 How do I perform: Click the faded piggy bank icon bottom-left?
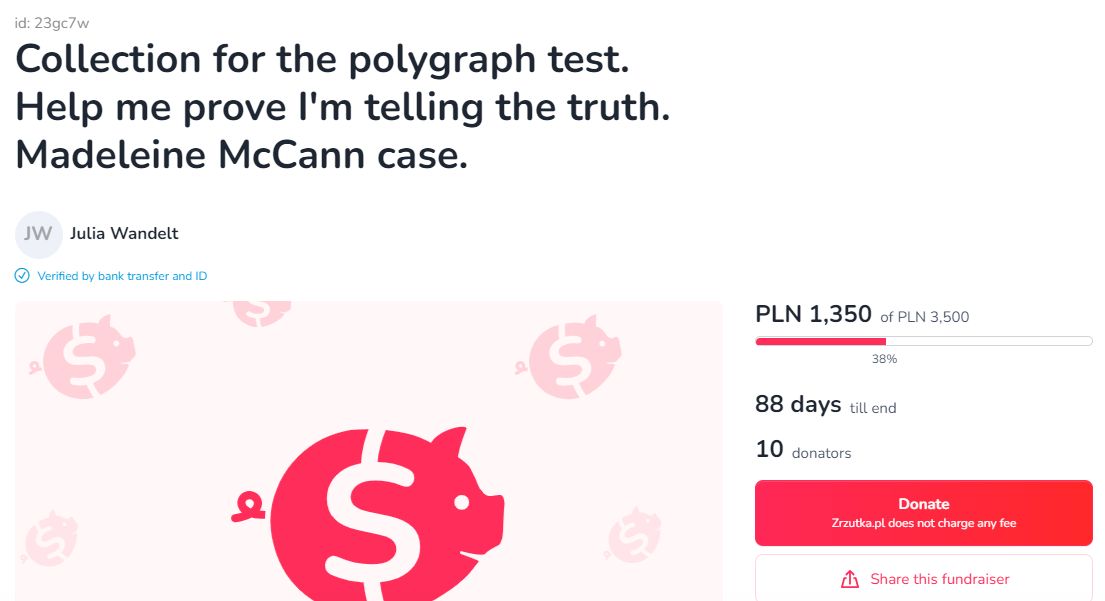[52, 536]
